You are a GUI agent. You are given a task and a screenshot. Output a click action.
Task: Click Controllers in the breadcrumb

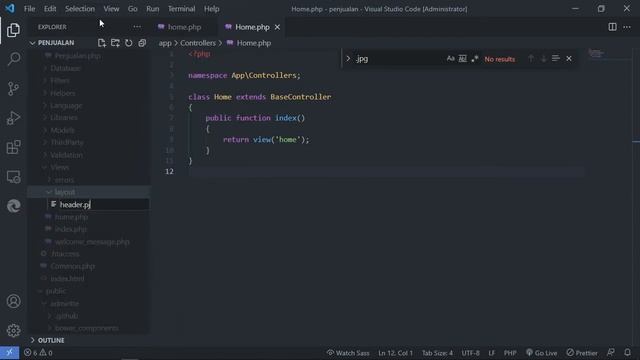tap(198, 43)
